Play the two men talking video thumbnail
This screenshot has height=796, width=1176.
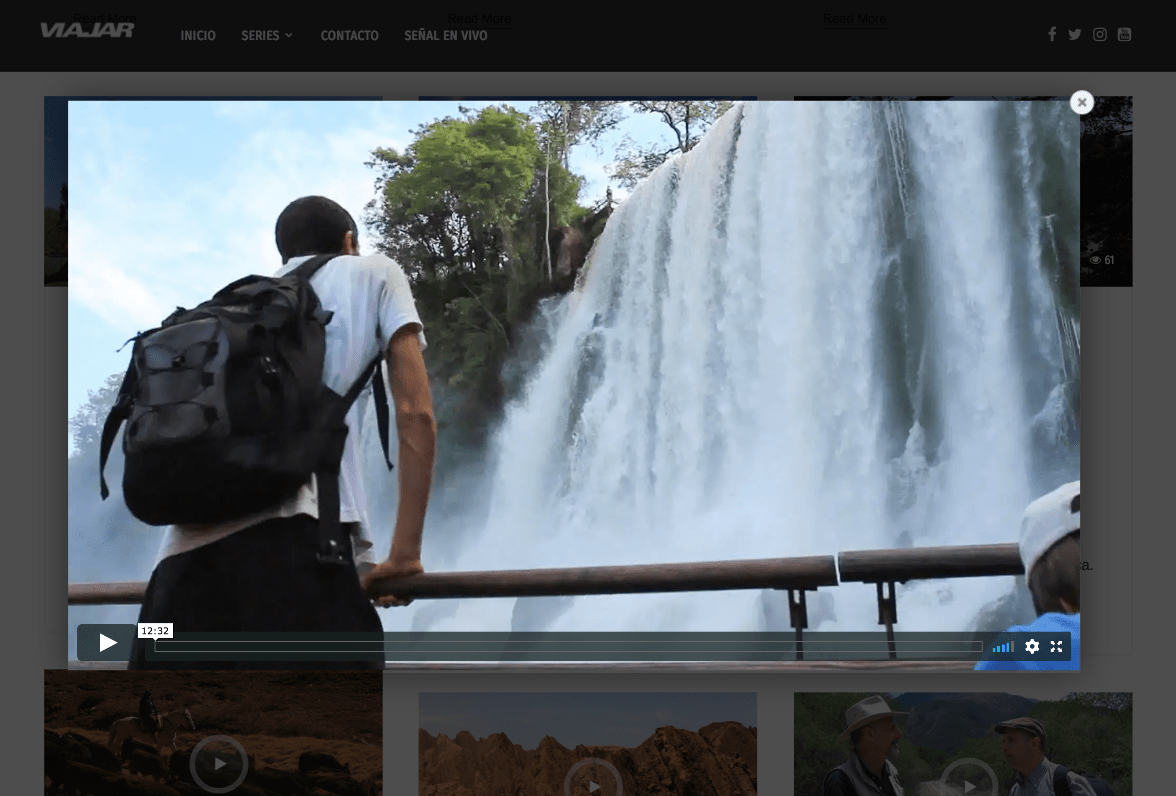[967, 778]
